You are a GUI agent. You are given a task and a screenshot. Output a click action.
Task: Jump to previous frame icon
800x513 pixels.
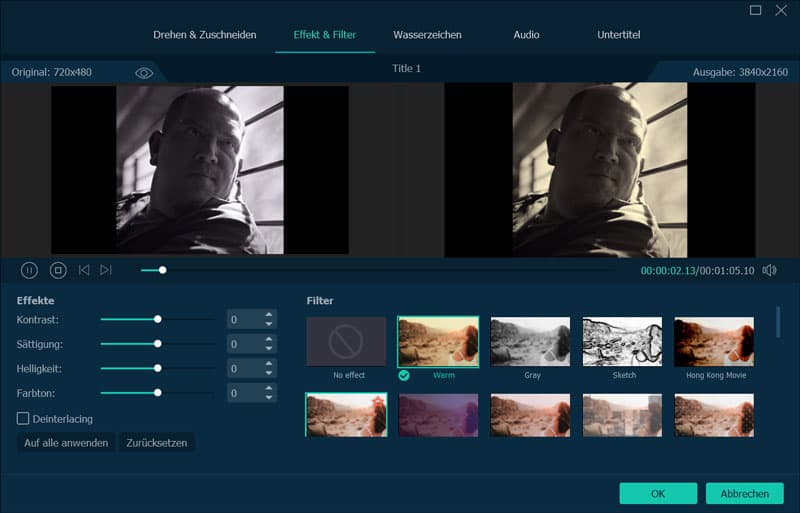coord(84,270)
